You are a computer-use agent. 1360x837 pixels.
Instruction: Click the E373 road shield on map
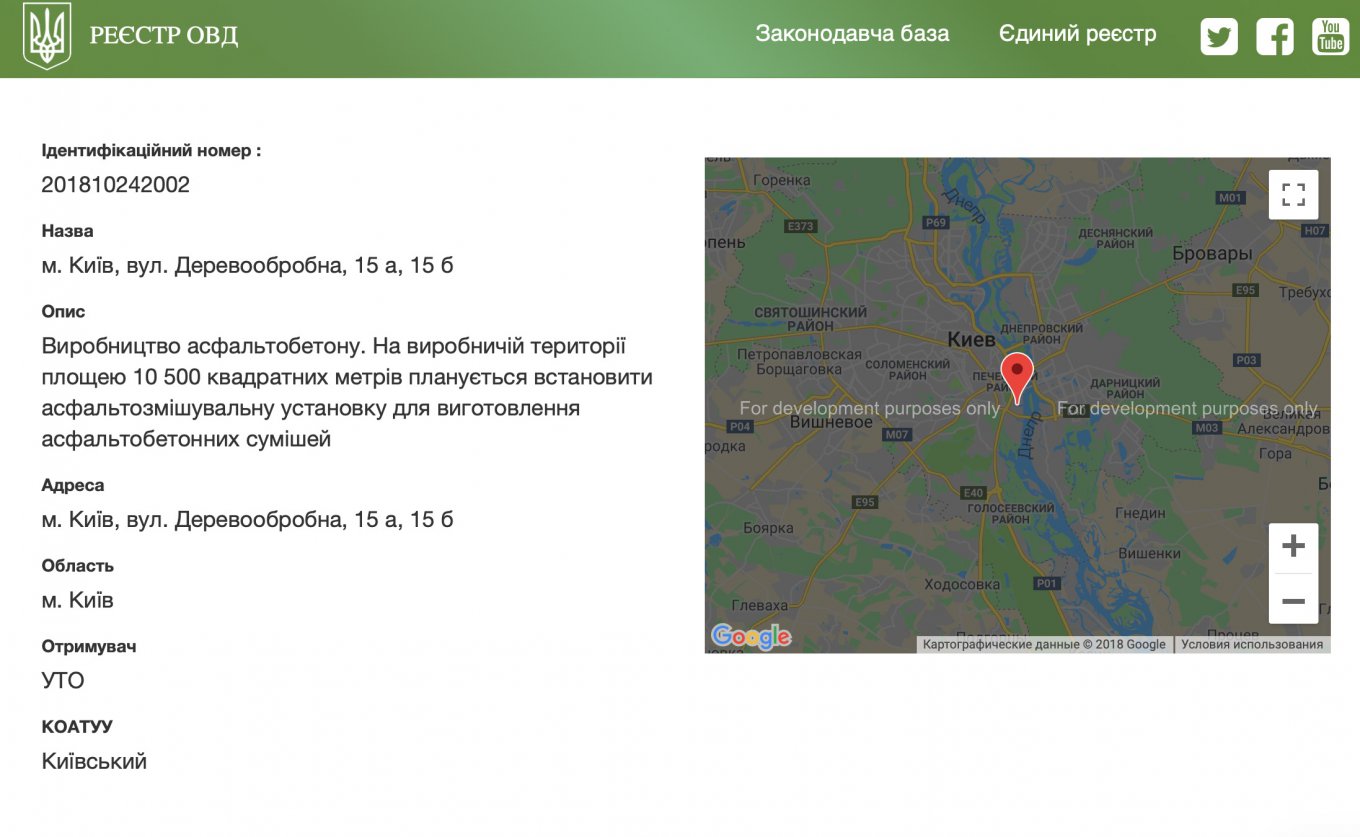[801, 226]
